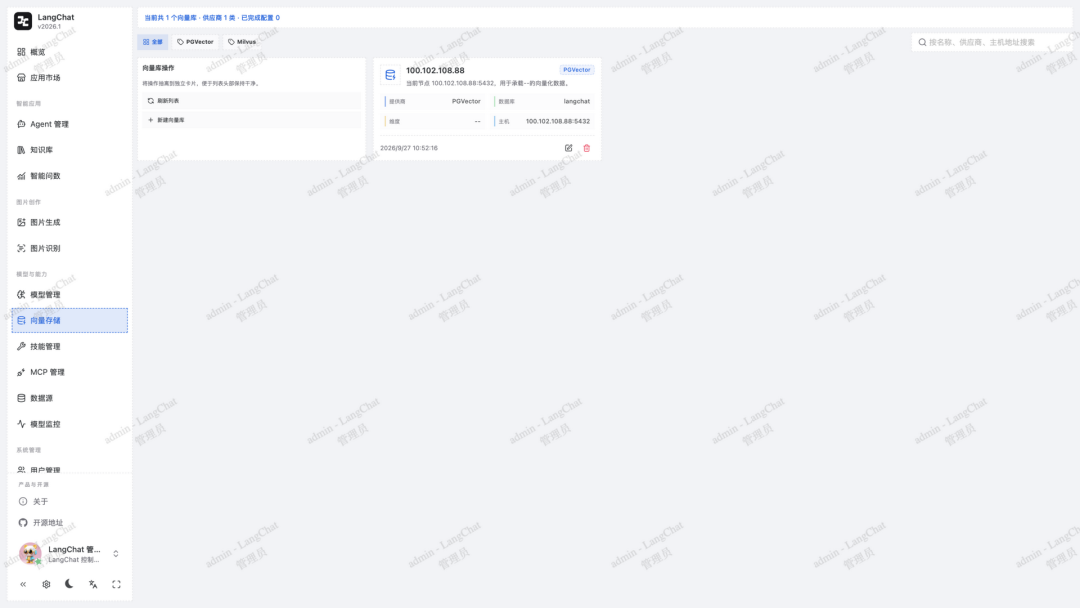Viewport: 1080px width, 608px height.
Task: Filter by the Milvus tag
Action: click(x=242, y=42)
